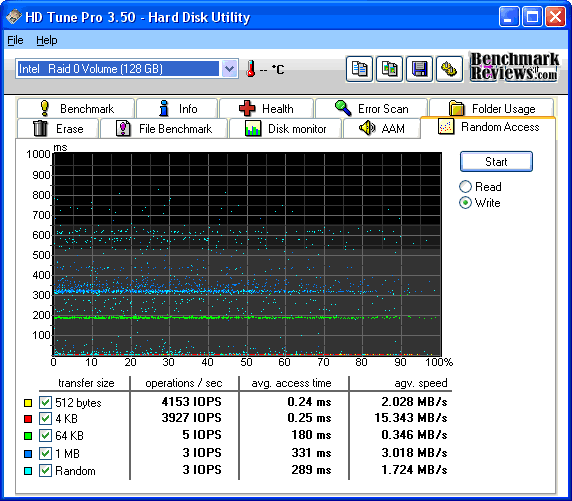Click the Folder Usage folder icon
572x501 pixels.
tap(456, 108)
